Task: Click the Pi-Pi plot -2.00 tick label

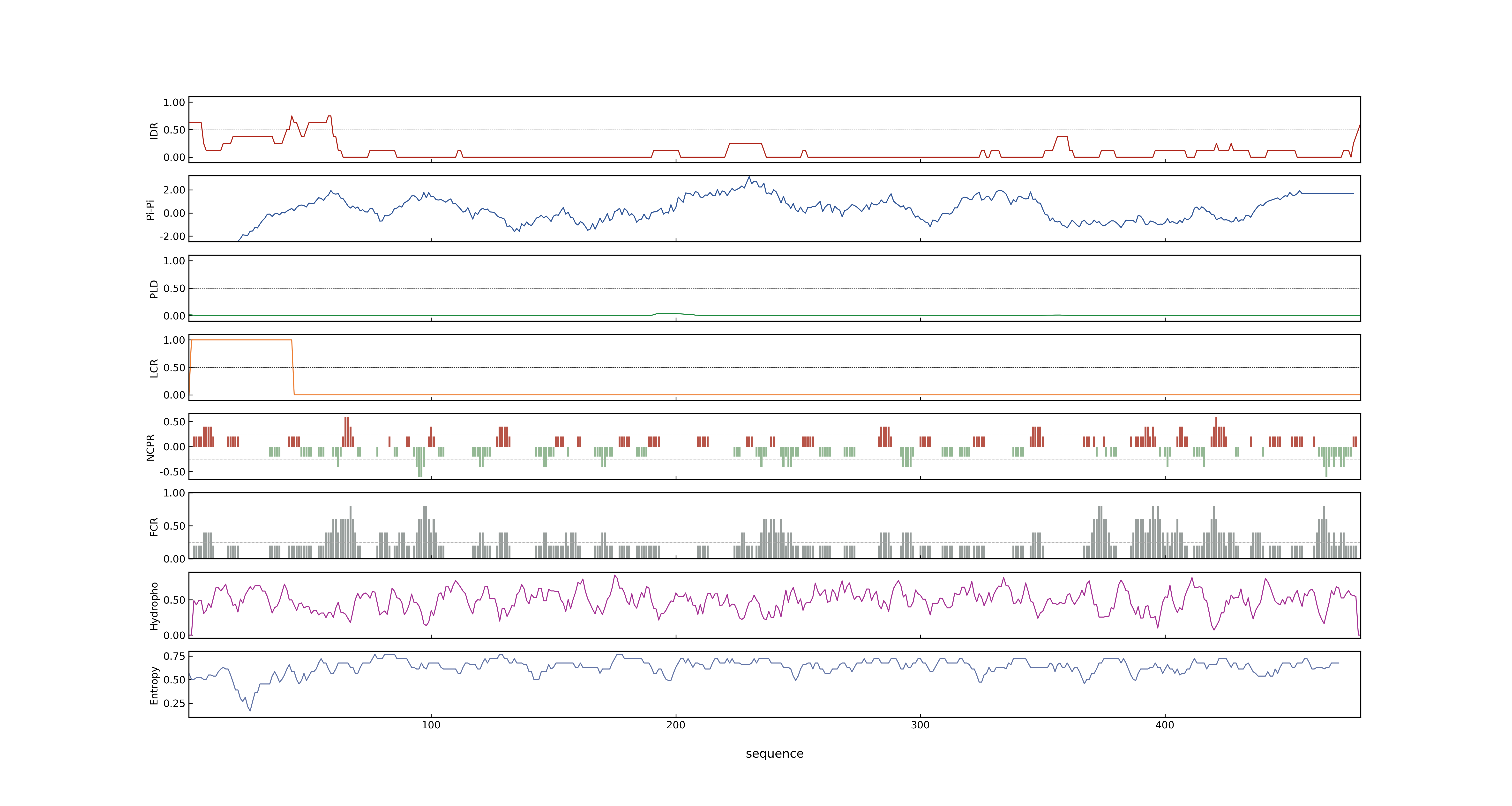Action: coord(172,237)
